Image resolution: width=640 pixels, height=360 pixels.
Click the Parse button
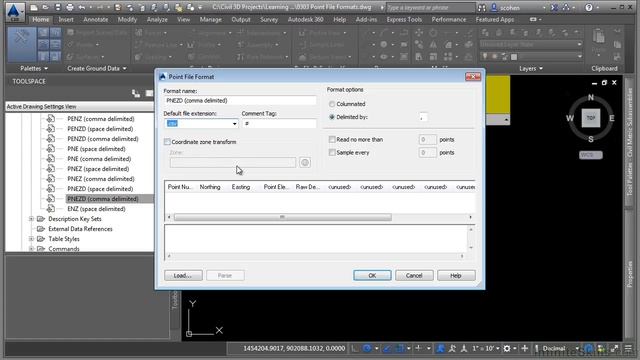pos(225,276)
